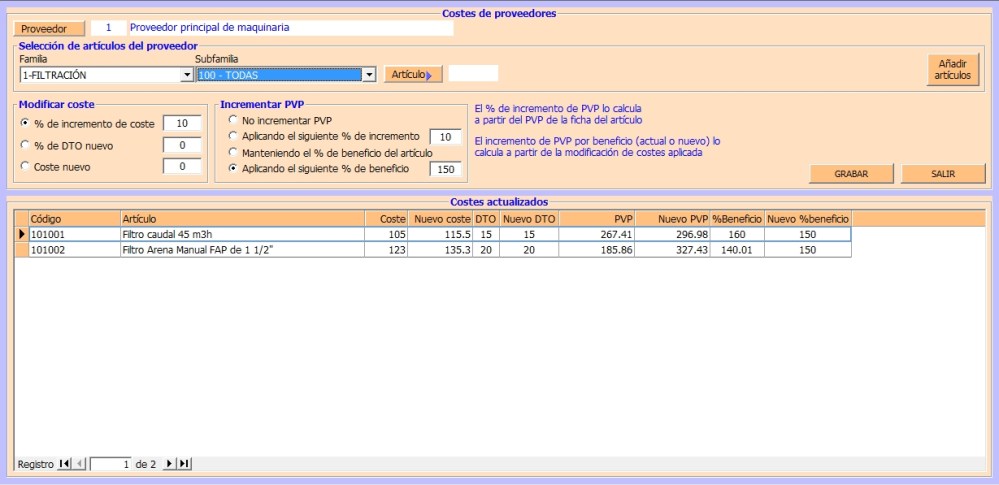Select row marker for article 101002
This screenshot has width=999, height=485.
tap(22, 250)
